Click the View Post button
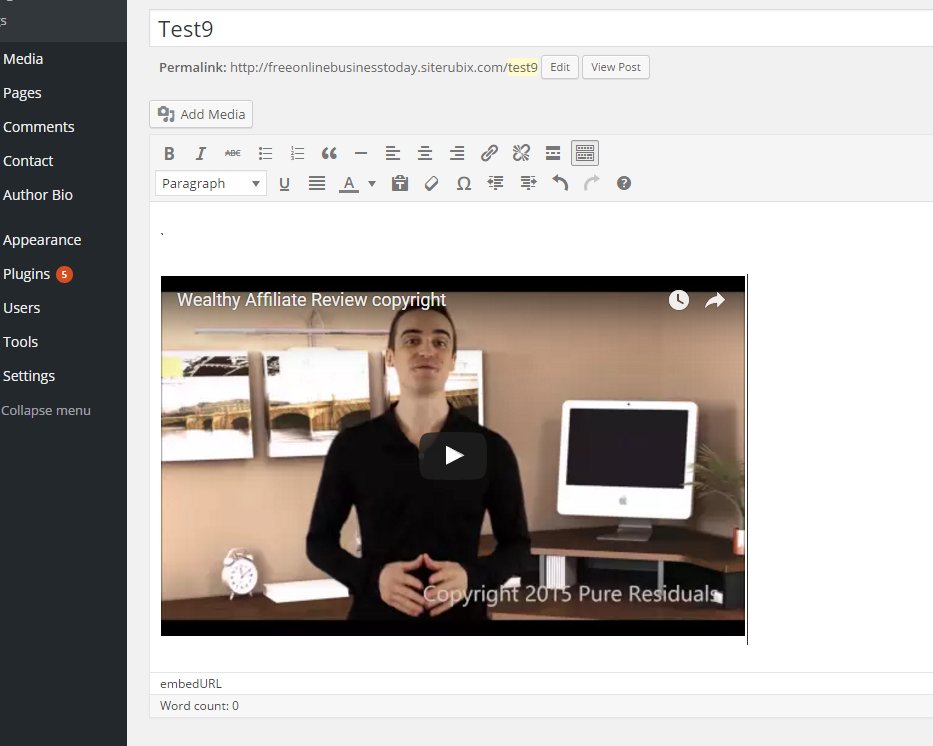 click(x=616, y=67)
